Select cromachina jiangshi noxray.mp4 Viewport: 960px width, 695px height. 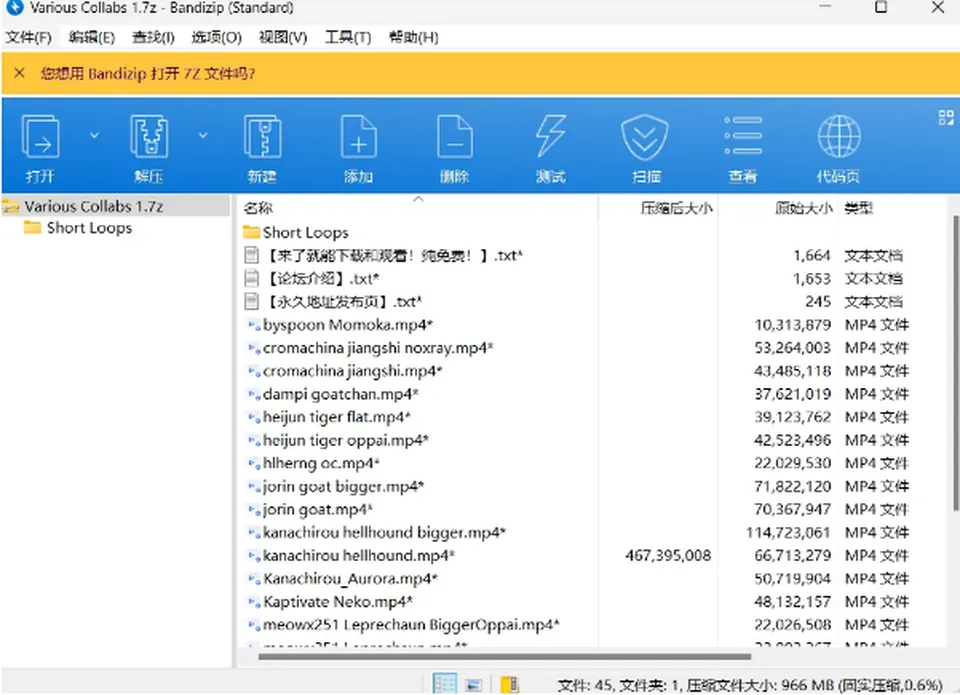369,348
